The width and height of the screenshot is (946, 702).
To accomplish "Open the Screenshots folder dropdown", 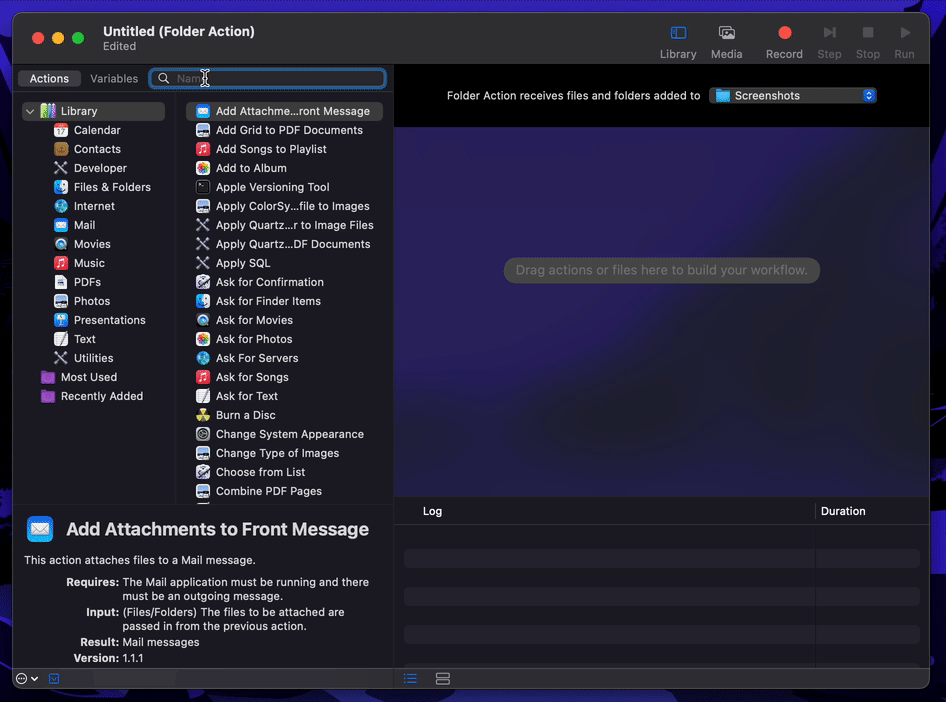I will (792, 95).
